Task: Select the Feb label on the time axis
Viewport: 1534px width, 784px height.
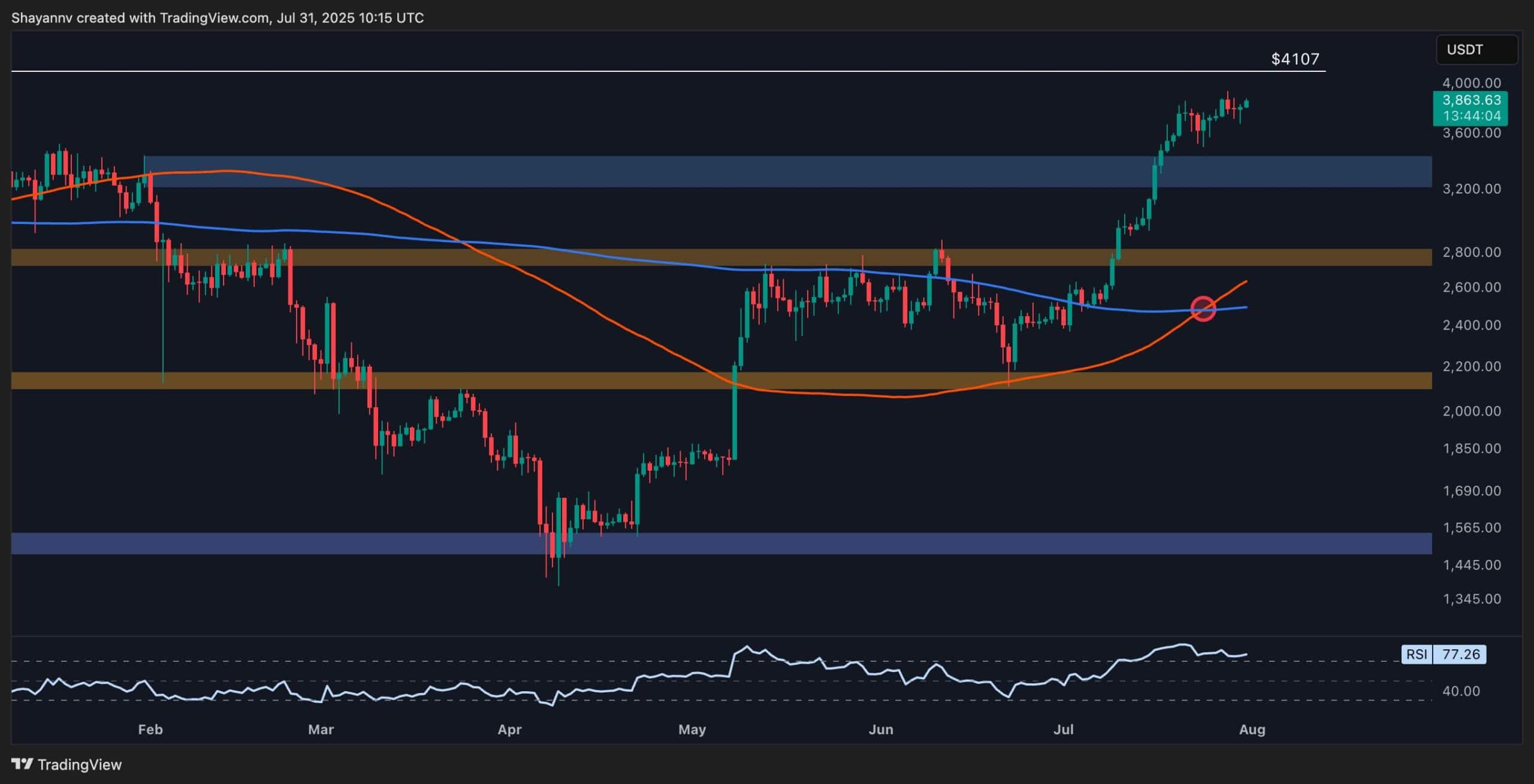Action: (150, 730)
